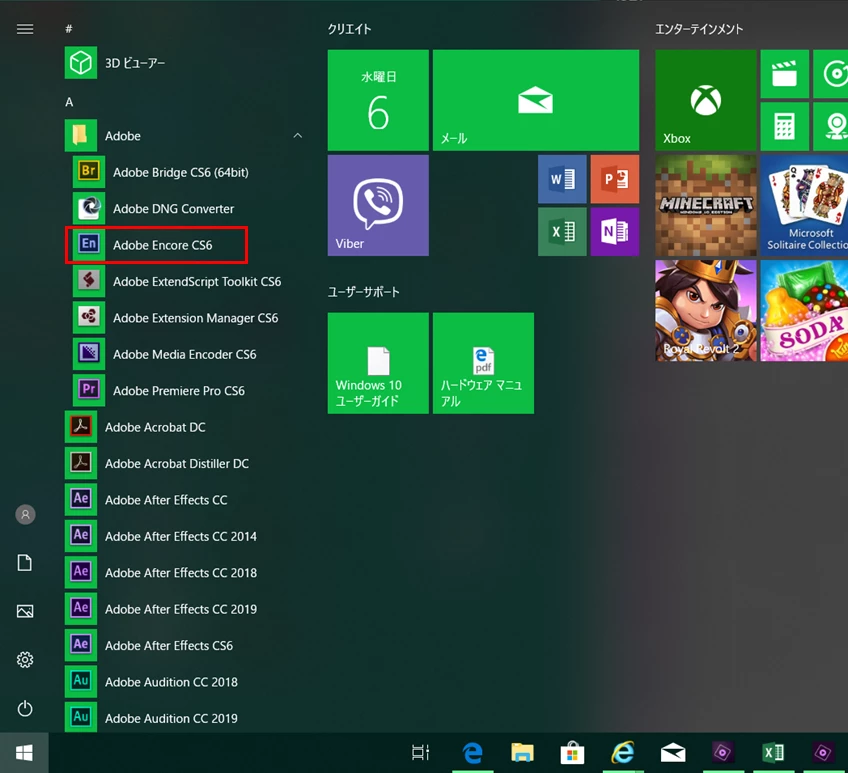Open the Excel tile

[x=562, y=232]
